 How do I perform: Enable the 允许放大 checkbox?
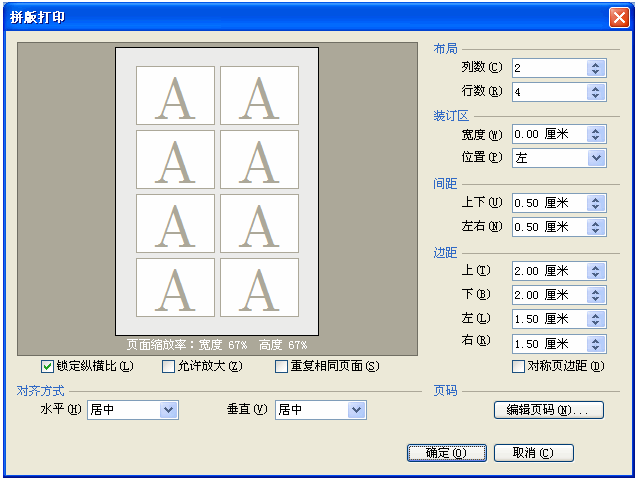click(169, 366)
